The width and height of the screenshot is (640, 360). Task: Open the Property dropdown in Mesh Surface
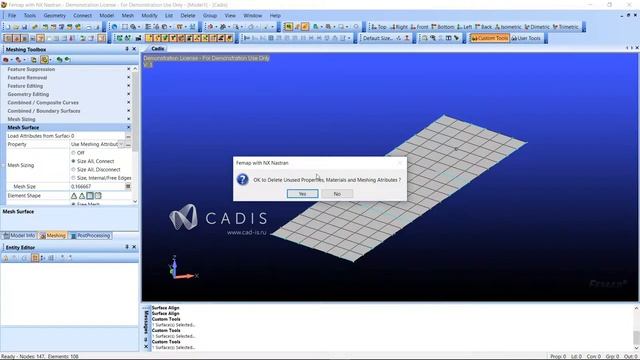pyautogui.click(x=121, y=144)
